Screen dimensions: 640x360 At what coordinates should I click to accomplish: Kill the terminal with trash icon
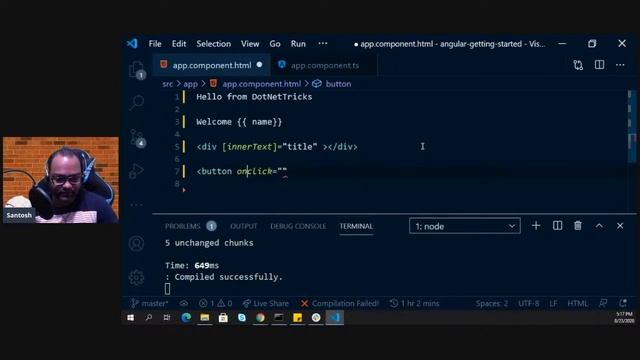pos(578,226)
